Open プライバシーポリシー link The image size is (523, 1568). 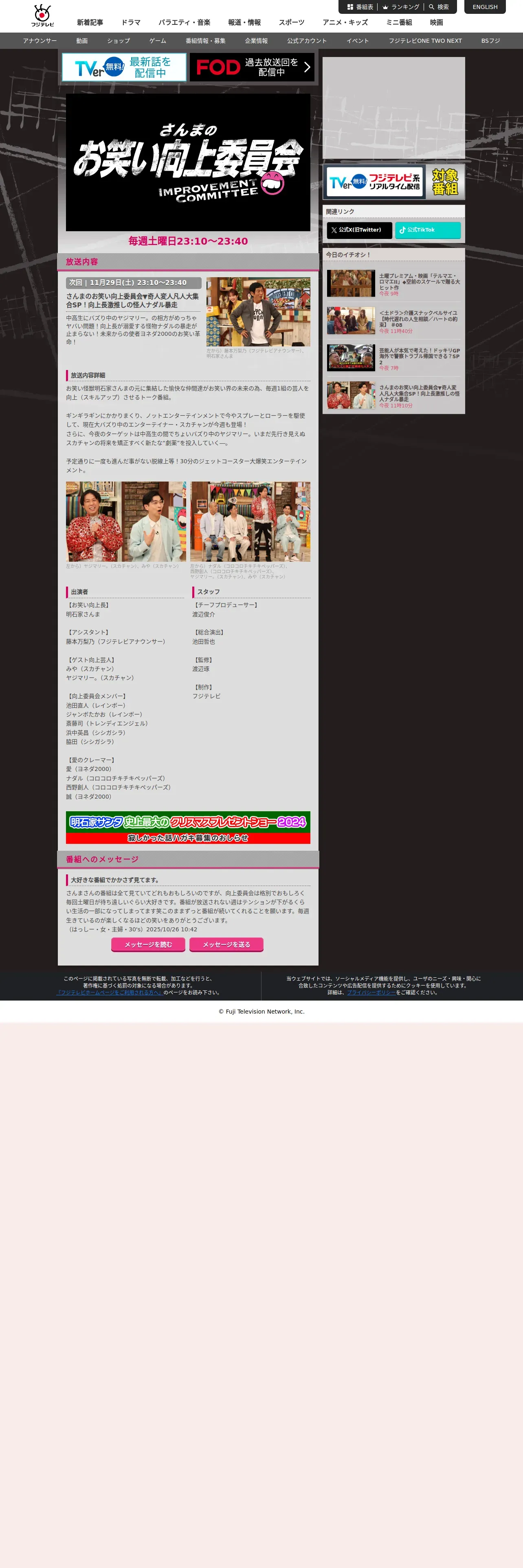pos(371,992)
